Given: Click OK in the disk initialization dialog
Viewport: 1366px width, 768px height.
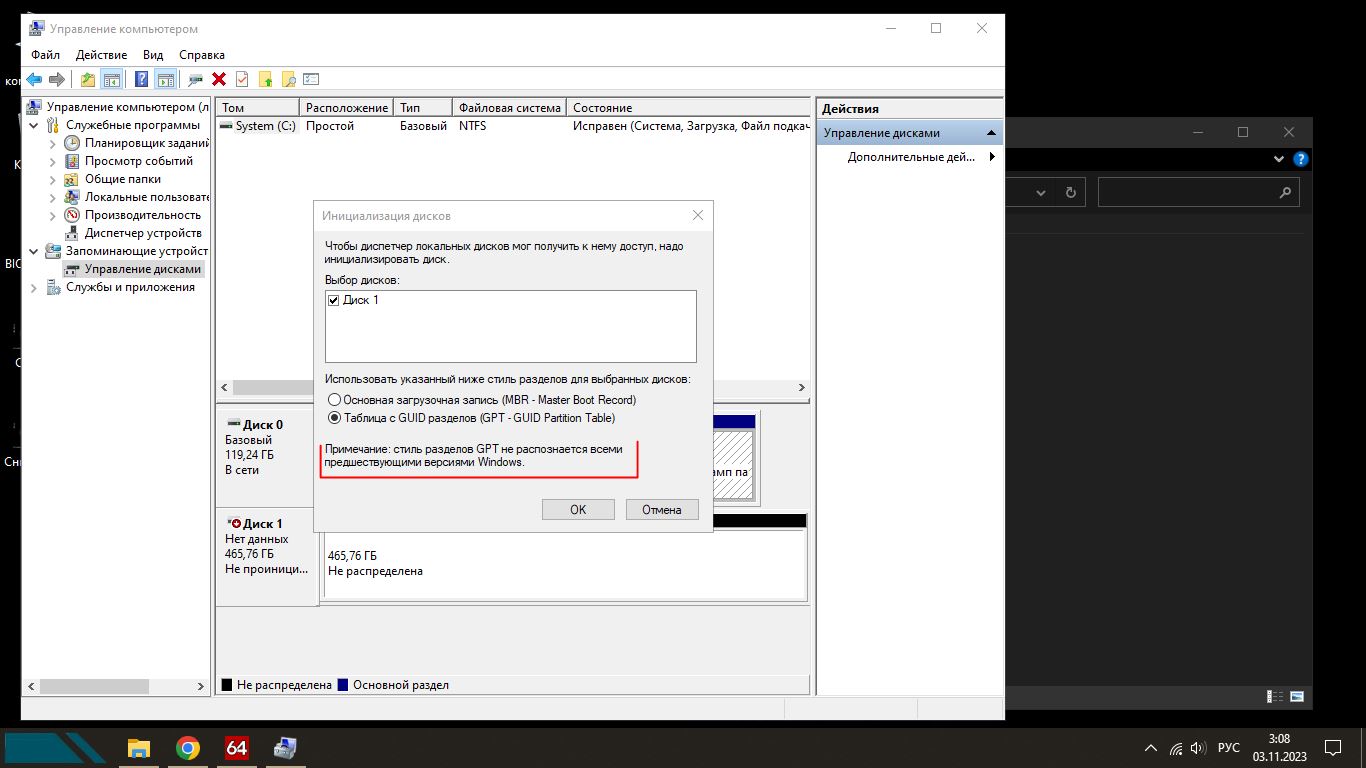Looking at the screenshot, I should [x=578, y=510].
